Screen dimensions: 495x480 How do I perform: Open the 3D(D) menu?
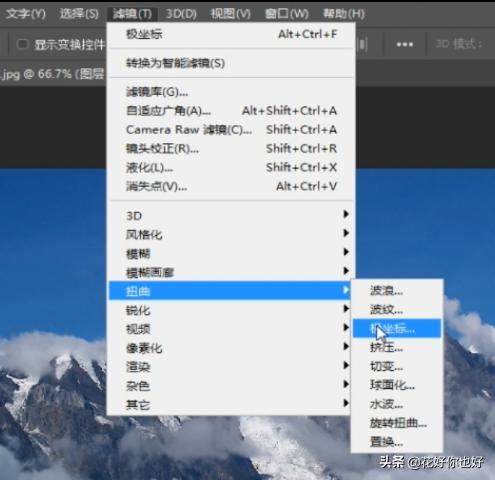181,14
